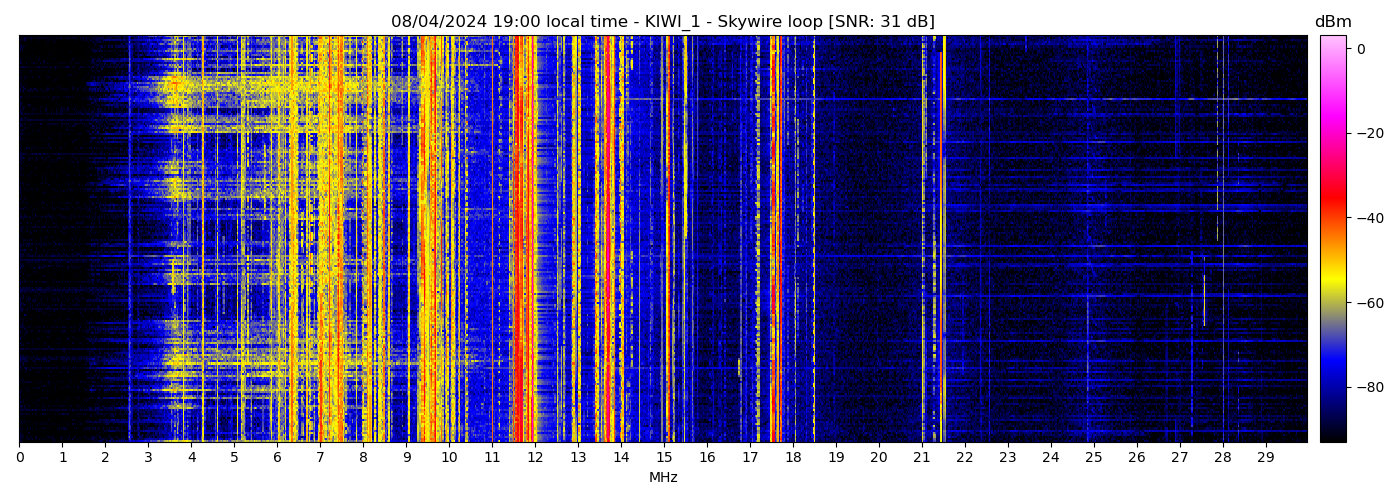Click the yellow vertical line at 21 MHz
The width and height of the screenshot is (1400, 500).
coord(922,240)
